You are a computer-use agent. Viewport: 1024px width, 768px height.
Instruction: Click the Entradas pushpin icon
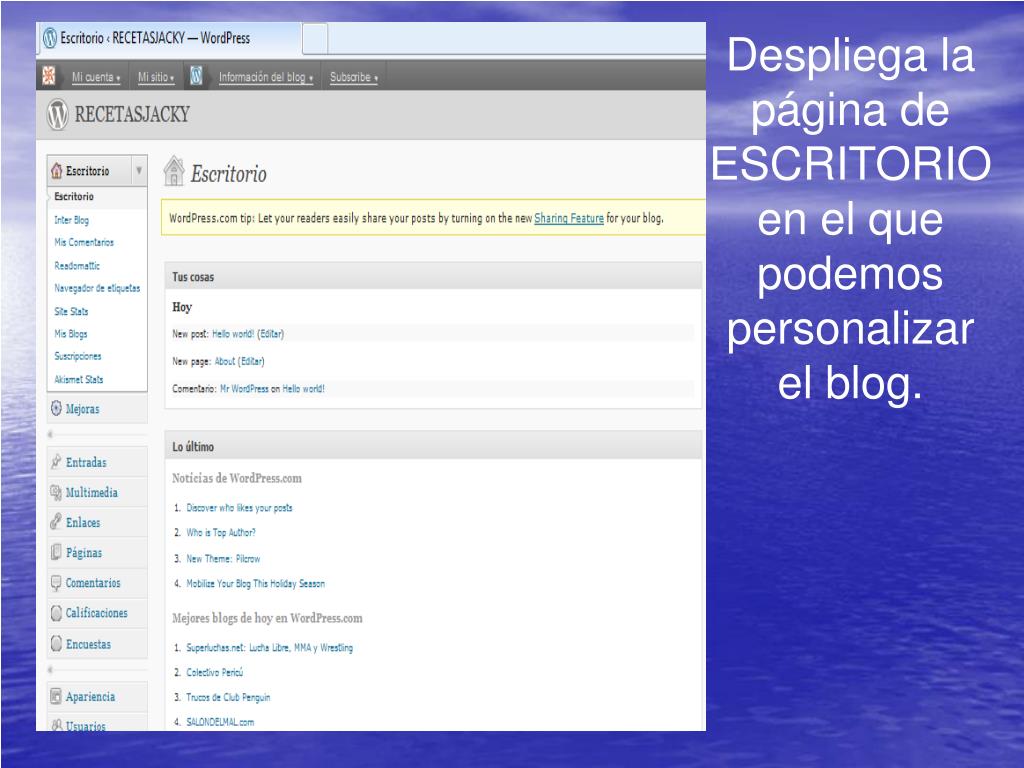pos(56,462)
